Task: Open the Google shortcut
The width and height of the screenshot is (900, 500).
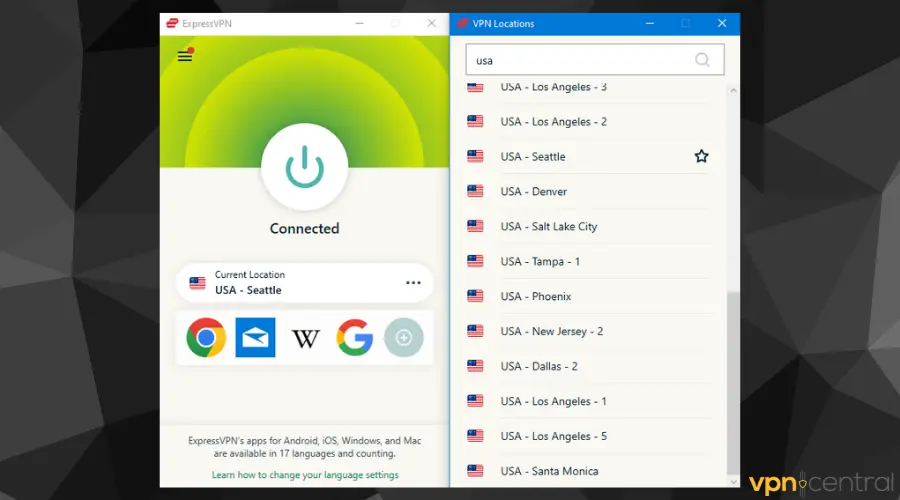Action: [355, 338]
